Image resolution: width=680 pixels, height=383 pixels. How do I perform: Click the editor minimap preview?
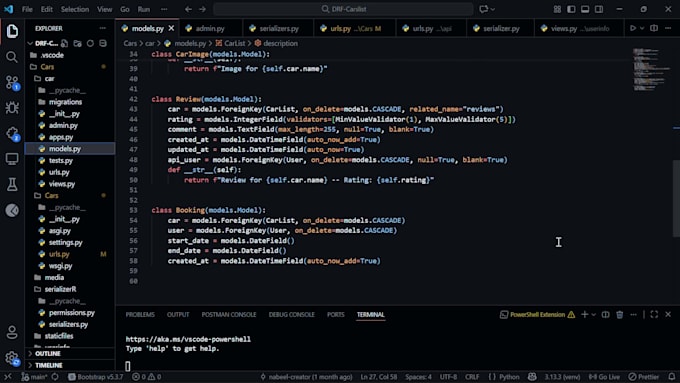pyautogui.click(x=651, y=69)
